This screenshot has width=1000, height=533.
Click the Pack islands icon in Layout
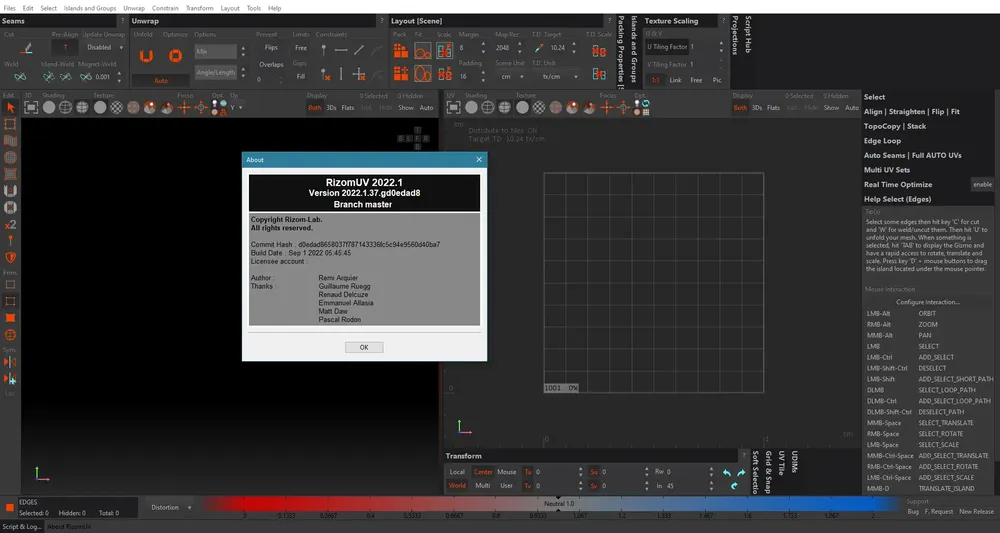(401, 50)
